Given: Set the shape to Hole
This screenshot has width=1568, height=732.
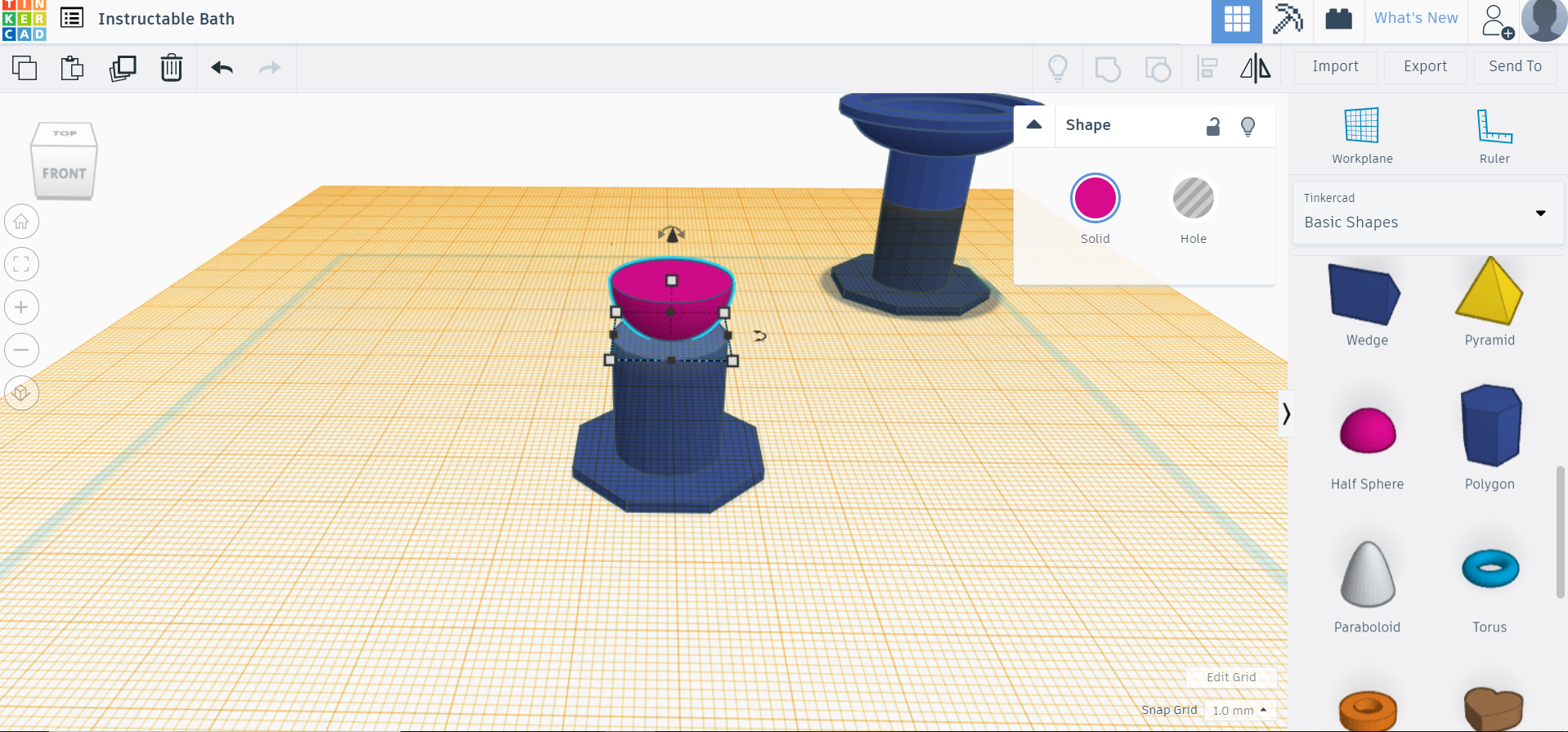Looking at the screenshot, I should click(1193, 199).
